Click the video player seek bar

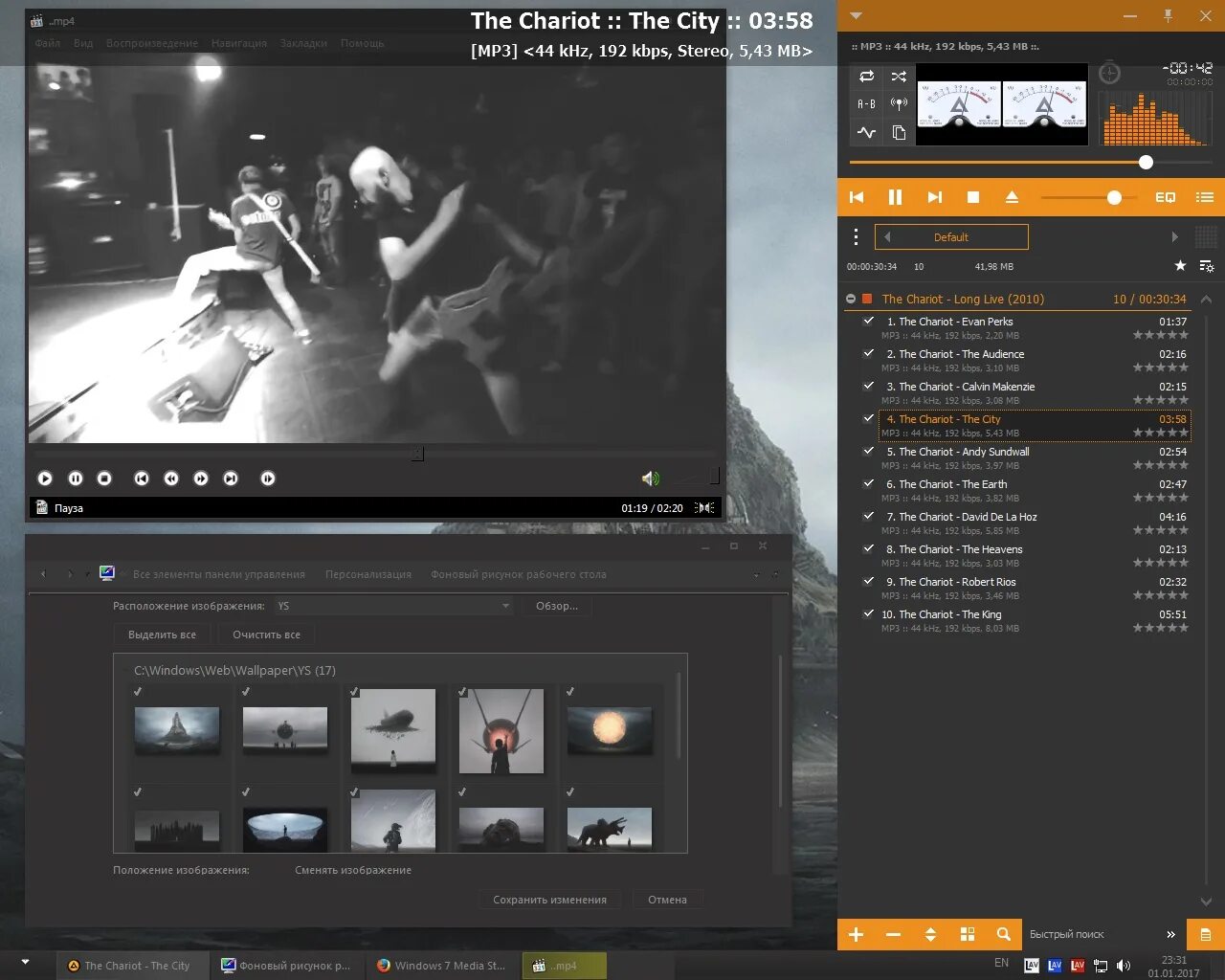click(374, 454)
